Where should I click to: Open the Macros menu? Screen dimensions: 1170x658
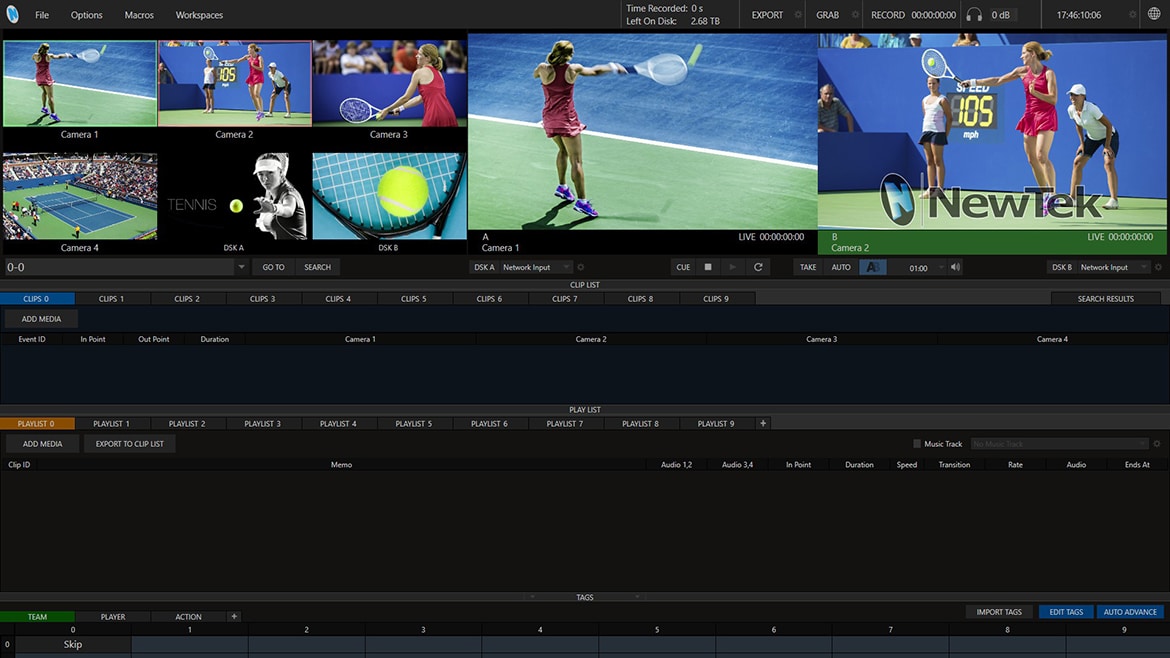(x=139, y=15)
